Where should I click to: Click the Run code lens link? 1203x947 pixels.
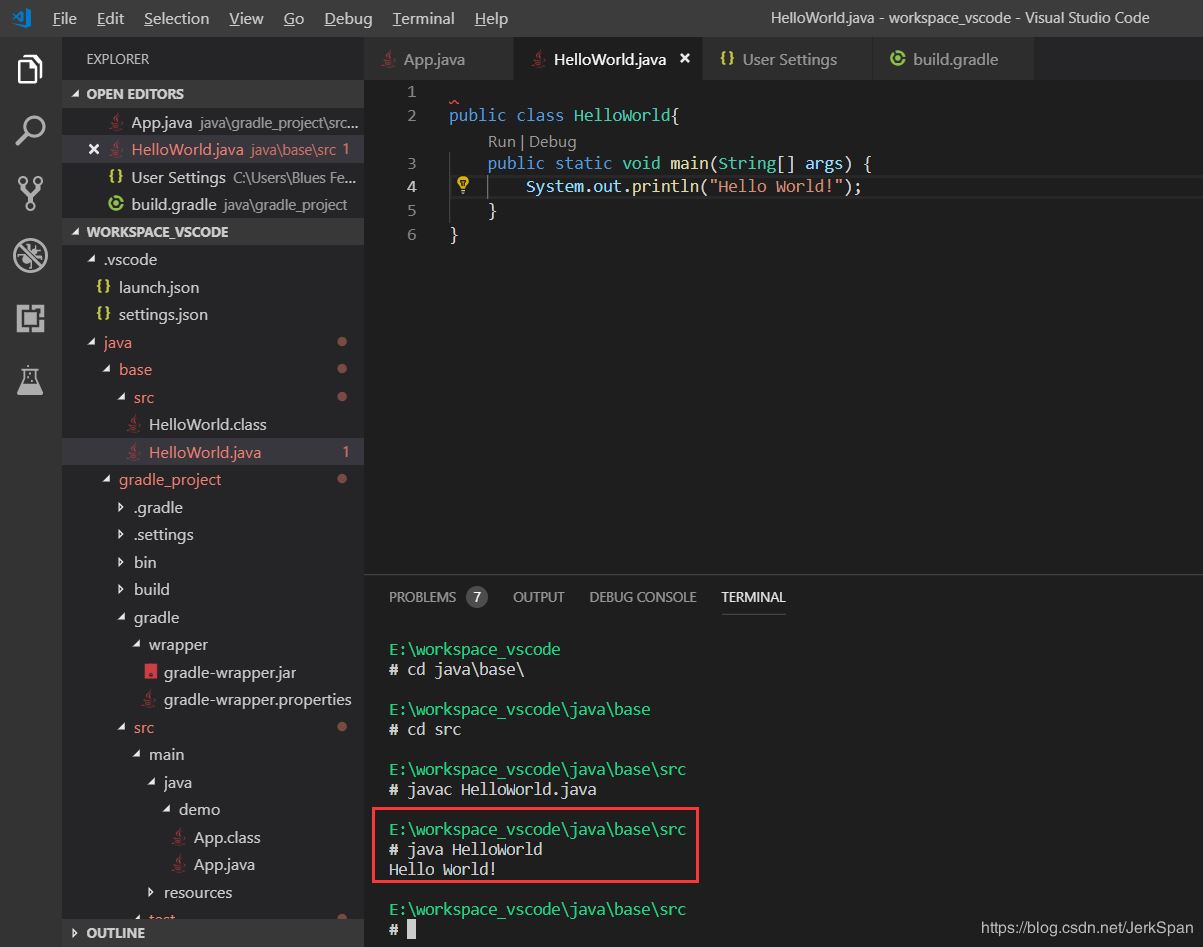tap(501, 142)
